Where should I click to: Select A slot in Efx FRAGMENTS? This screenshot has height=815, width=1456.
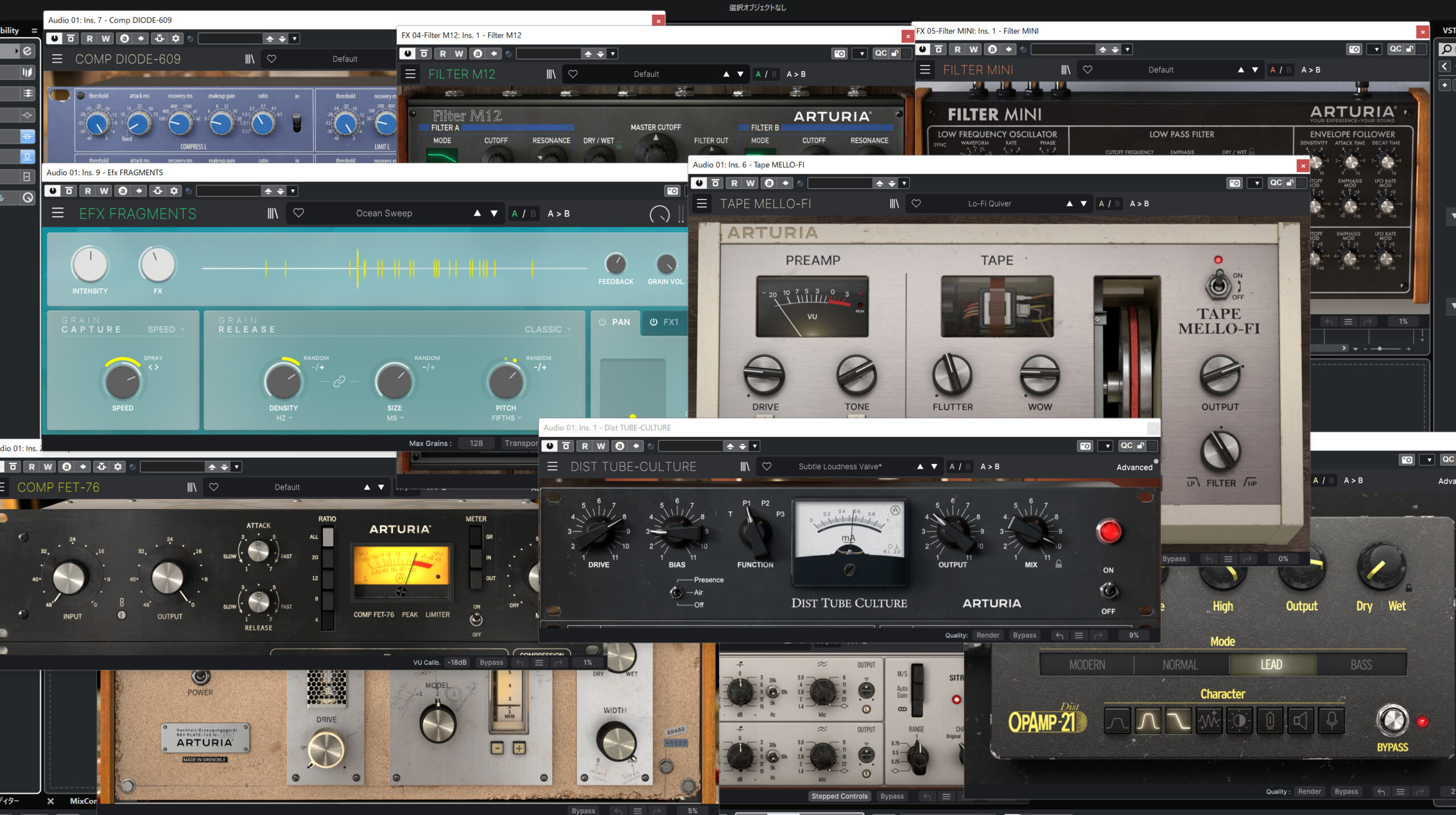[514, 213]
